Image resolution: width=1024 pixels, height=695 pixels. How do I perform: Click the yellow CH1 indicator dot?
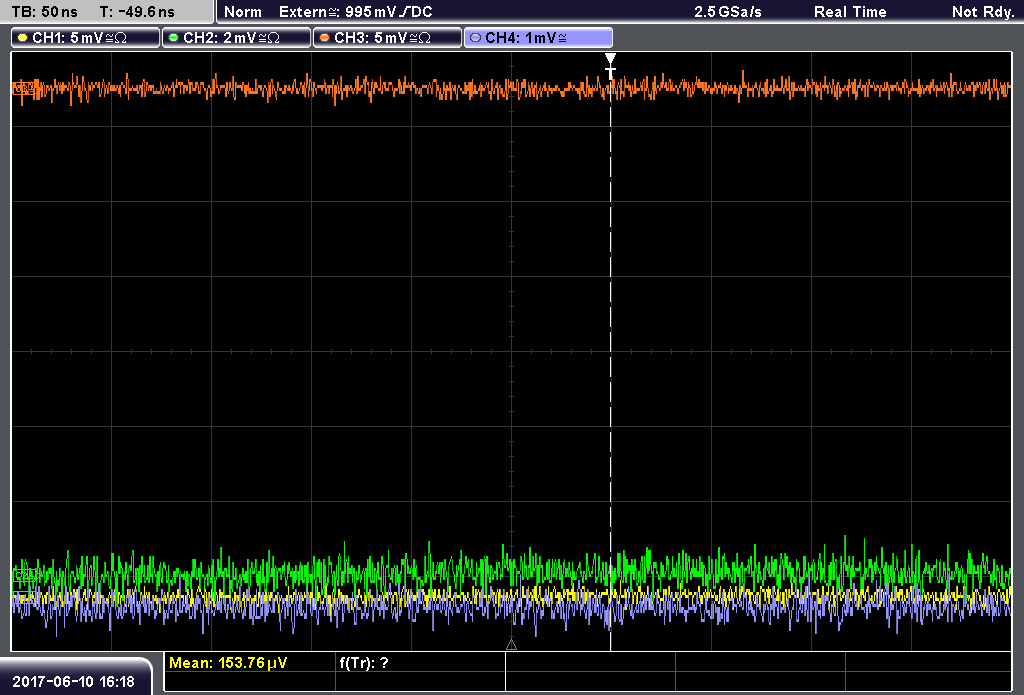(x=23, y=38)
